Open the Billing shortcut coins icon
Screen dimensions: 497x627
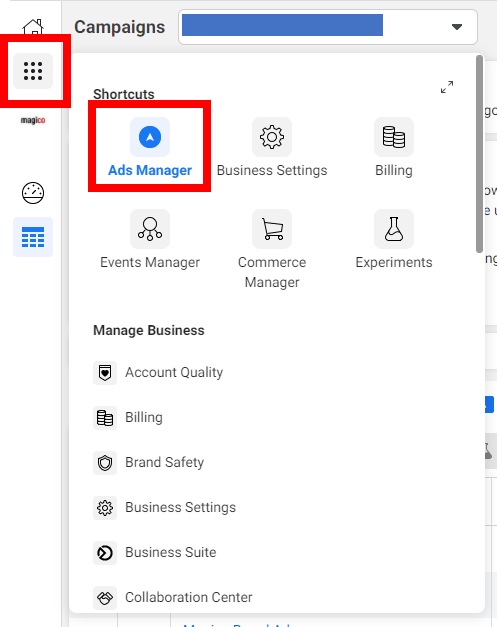point(394,137)
